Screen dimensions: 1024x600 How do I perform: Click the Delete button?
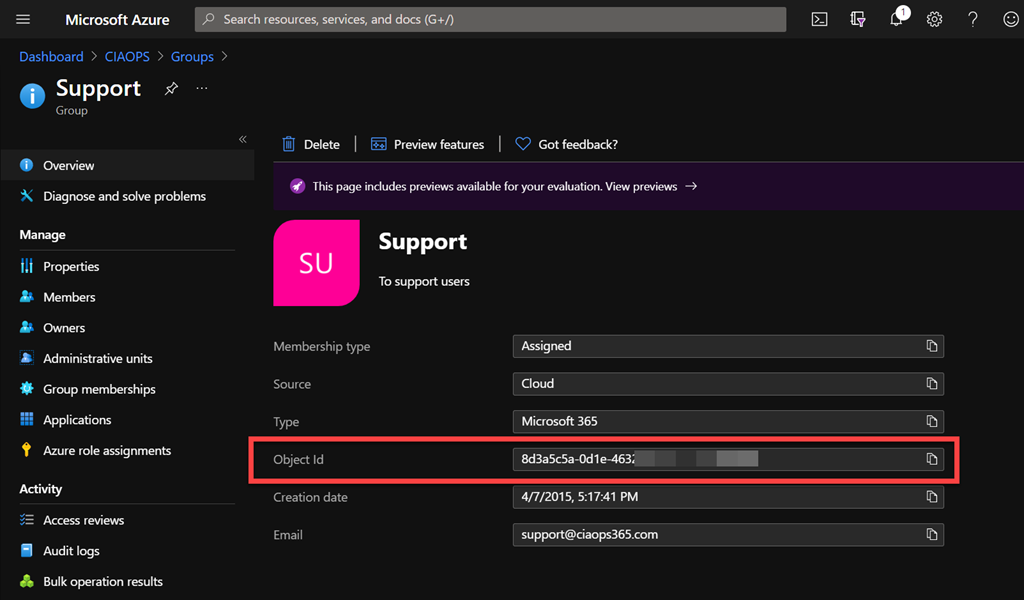click(311, 144)
